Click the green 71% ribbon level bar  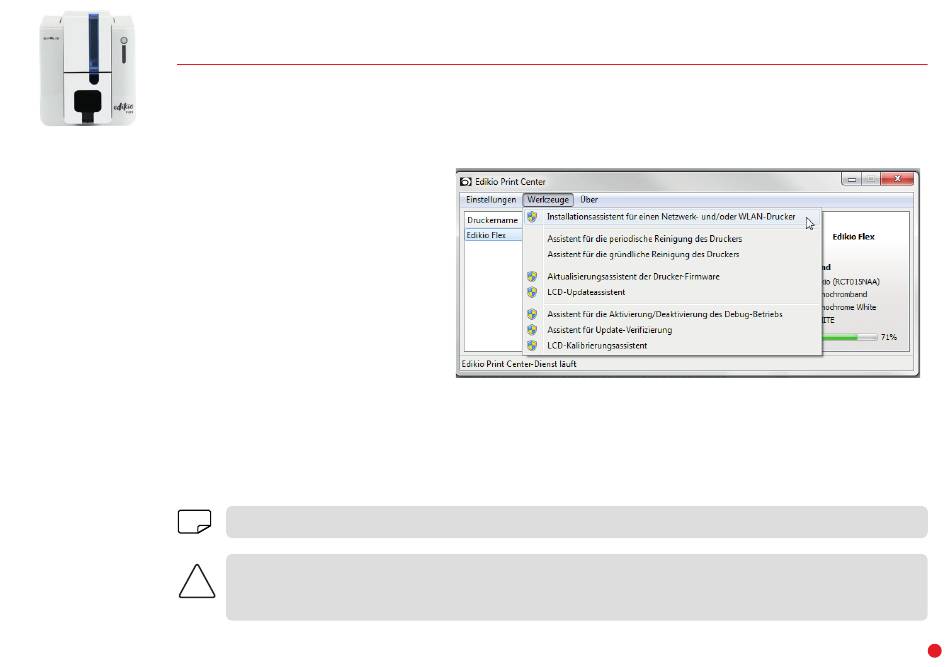click(848, 338)
